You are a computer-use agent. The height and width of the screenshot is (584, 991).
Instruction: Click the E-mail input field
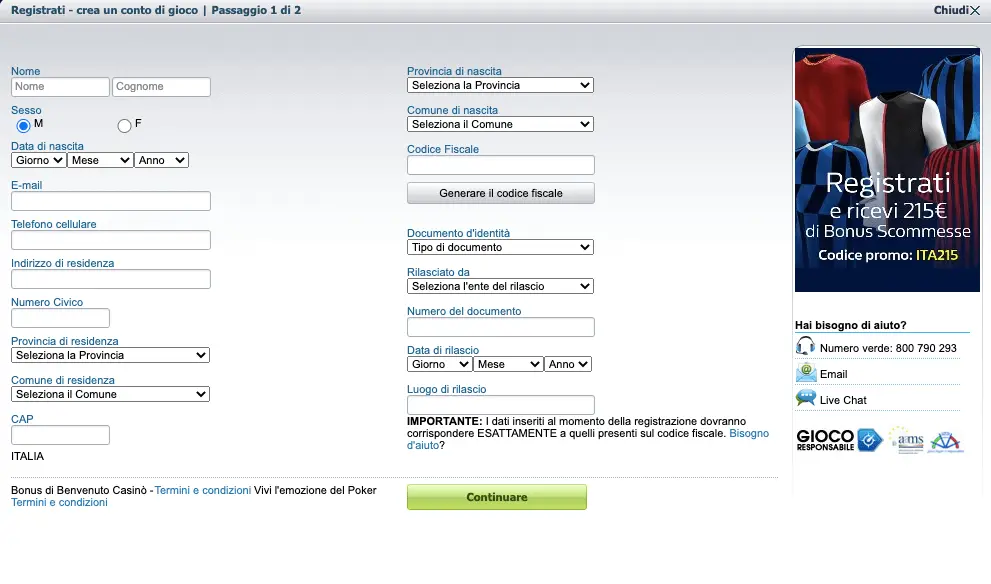coord(111,201)
